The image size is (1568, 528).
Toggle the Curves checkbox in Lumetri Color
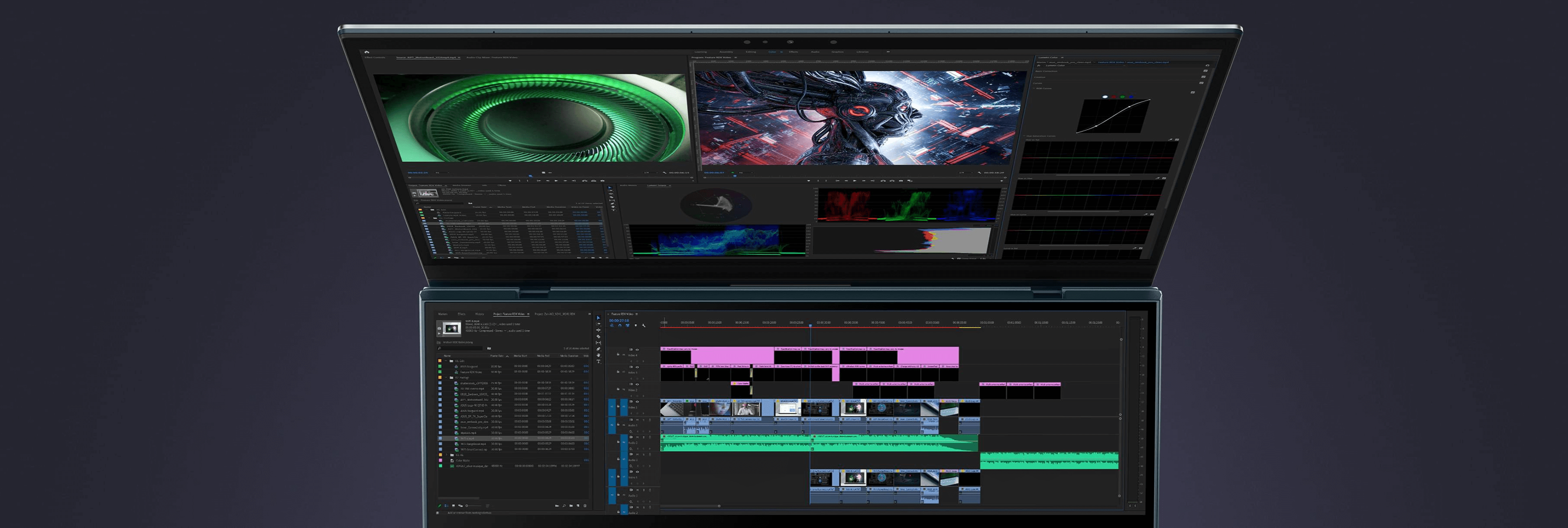[x=1202, y=84]
